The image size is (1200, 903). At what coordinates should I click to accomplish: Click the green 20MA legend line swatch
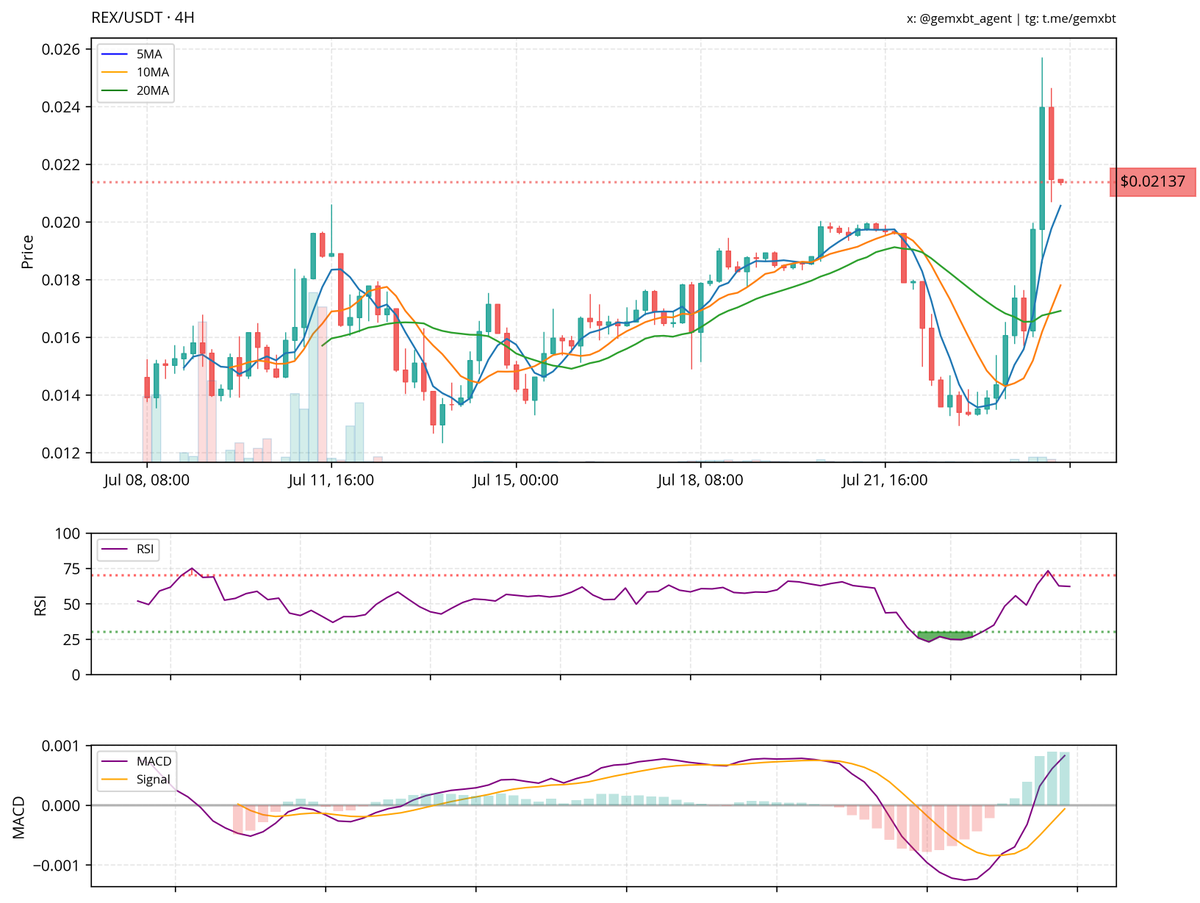tap(114, 91)
